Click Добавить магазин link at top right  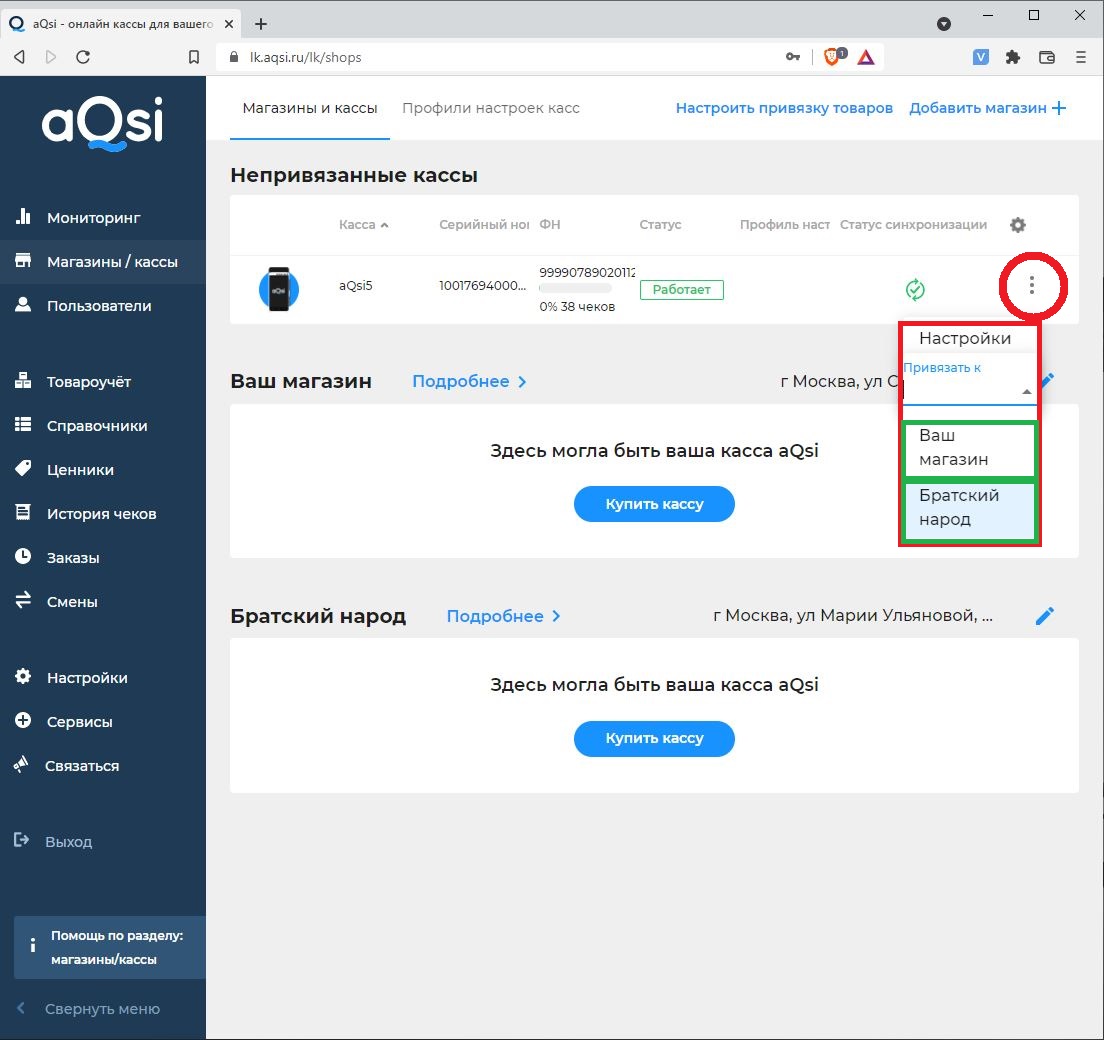click(x=987, y=108)
